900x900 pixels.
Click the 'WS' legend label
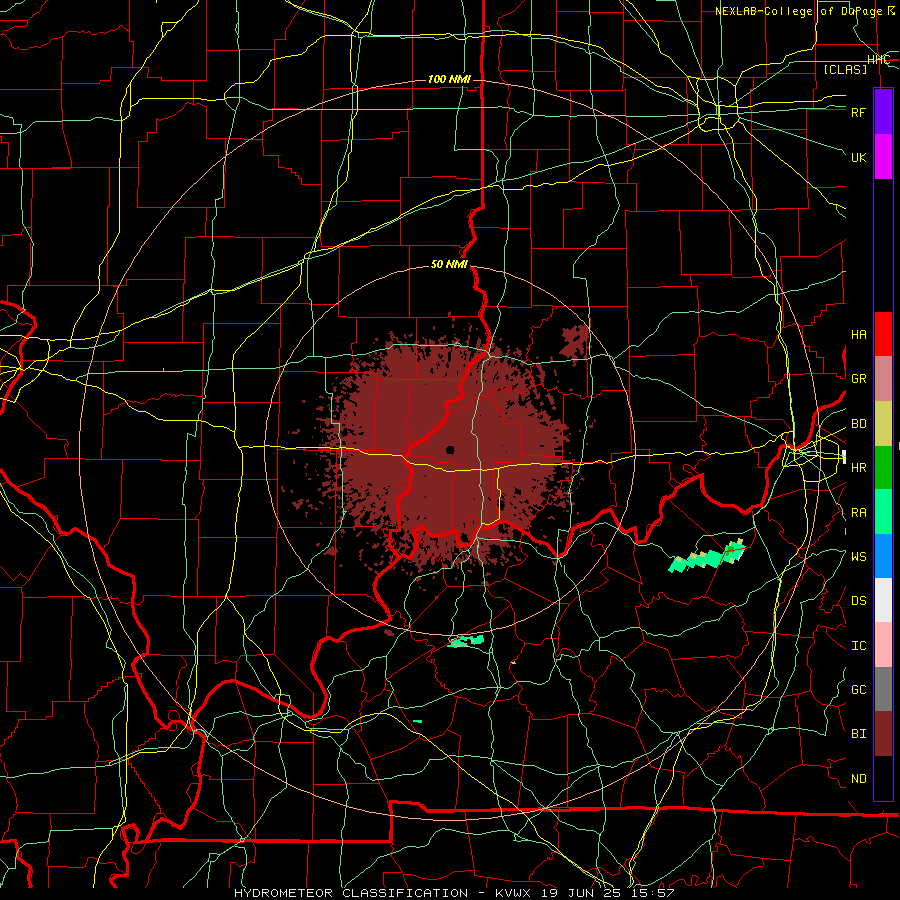click(858, 557)
